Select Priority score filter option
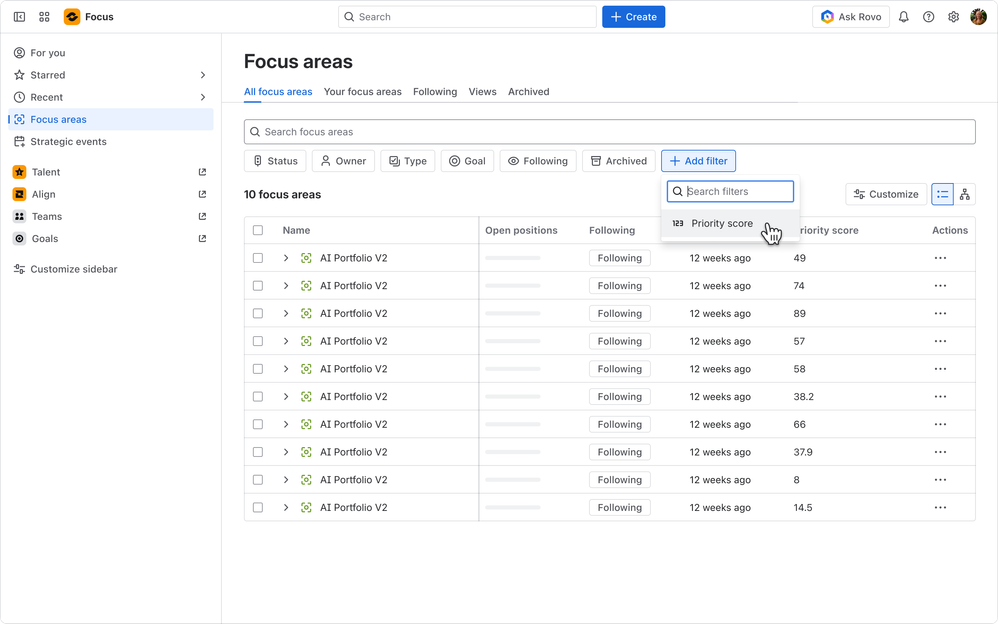998x624 pixels. pyautogui.click(x=730, y=223)
